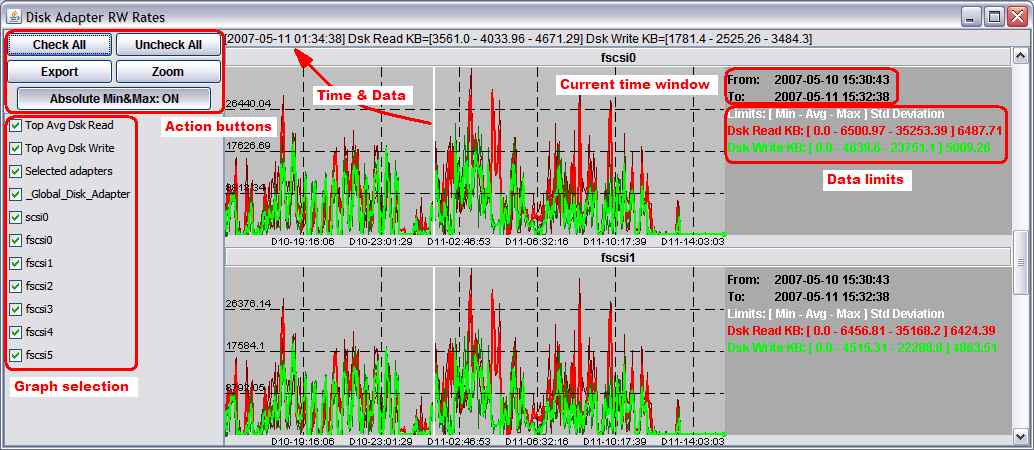Toggle the Selected adapters checkbox
Image resolution: width=1034 pixels, height=450 pixels.
click(16, 171)
